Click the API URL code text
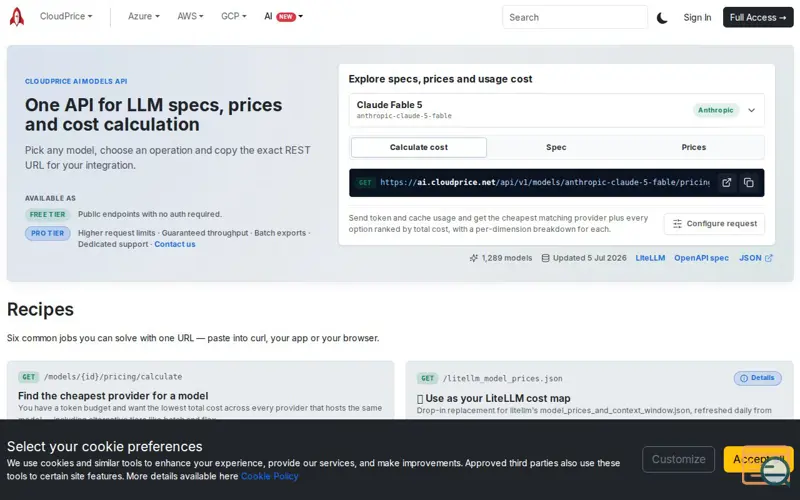 [544, 183]
